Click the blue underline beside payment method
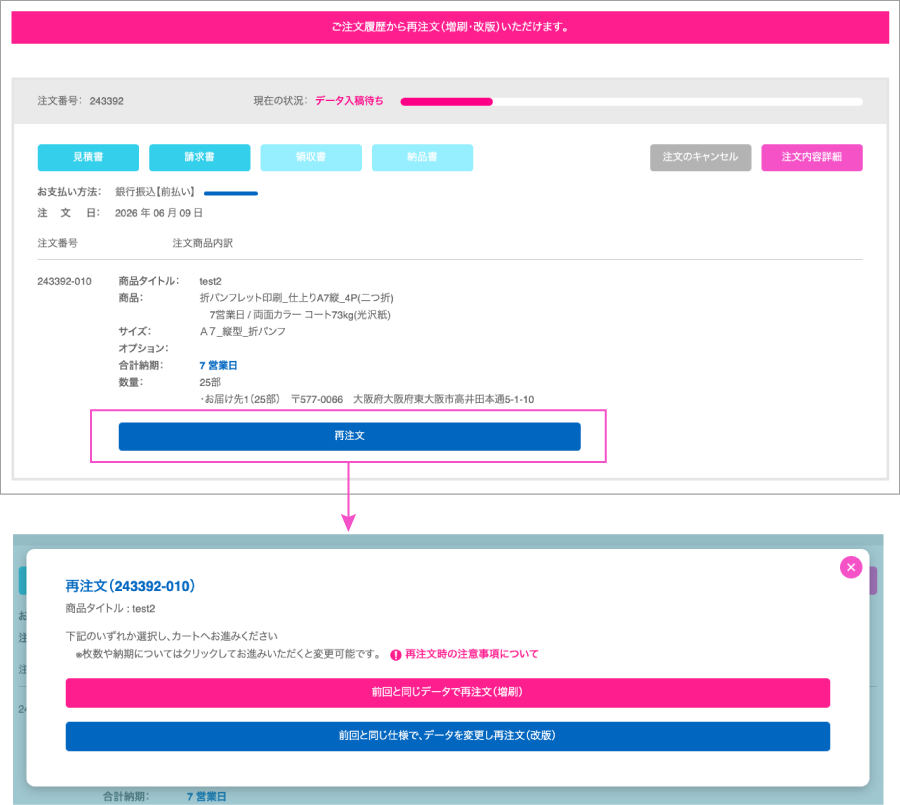This screenshot has height=805, width=900. [x=231, y=193]
